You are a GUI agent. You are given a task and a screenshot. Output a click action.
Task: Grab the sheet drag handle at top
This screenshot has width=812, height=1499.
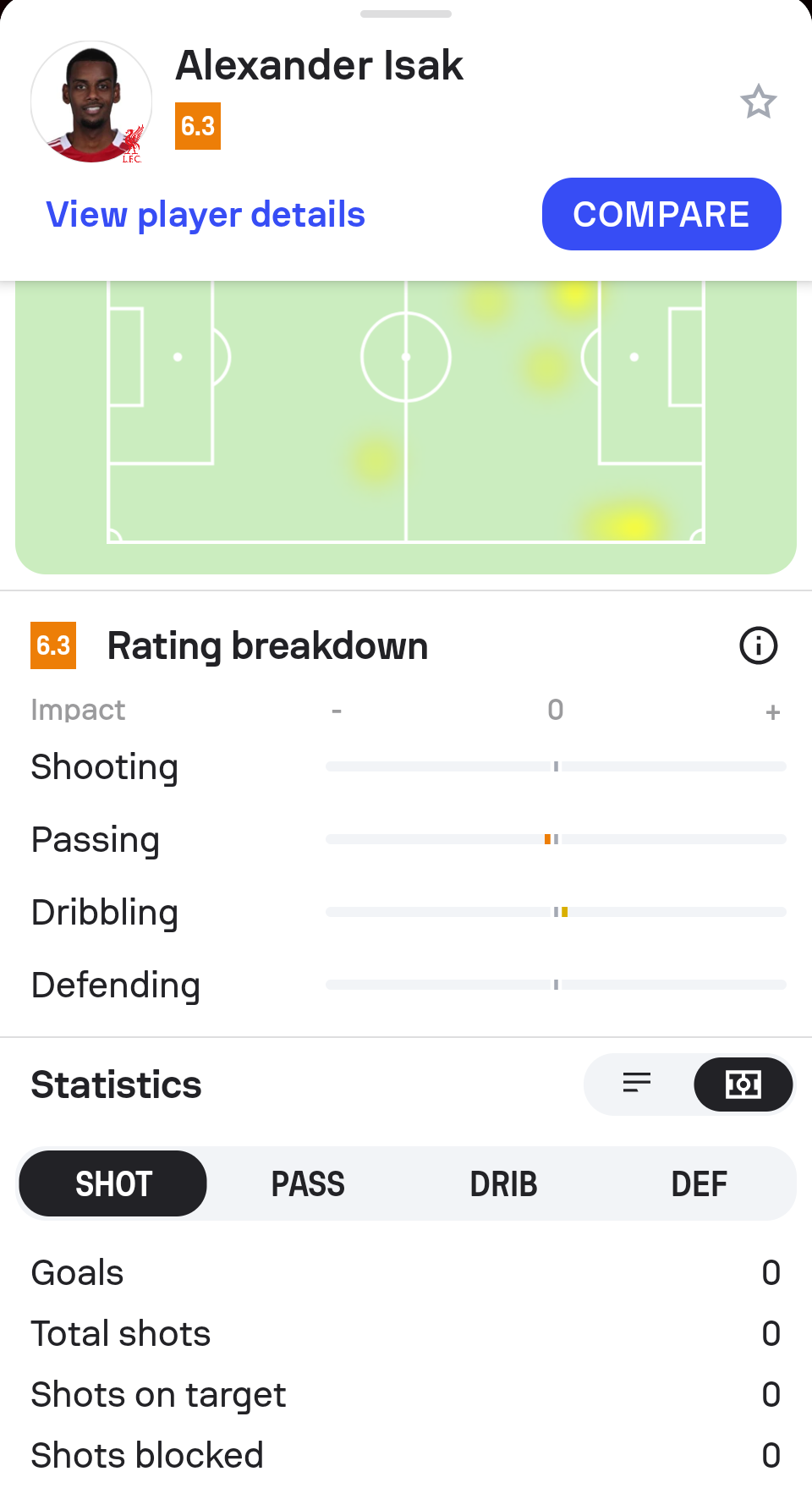(406, 14)
